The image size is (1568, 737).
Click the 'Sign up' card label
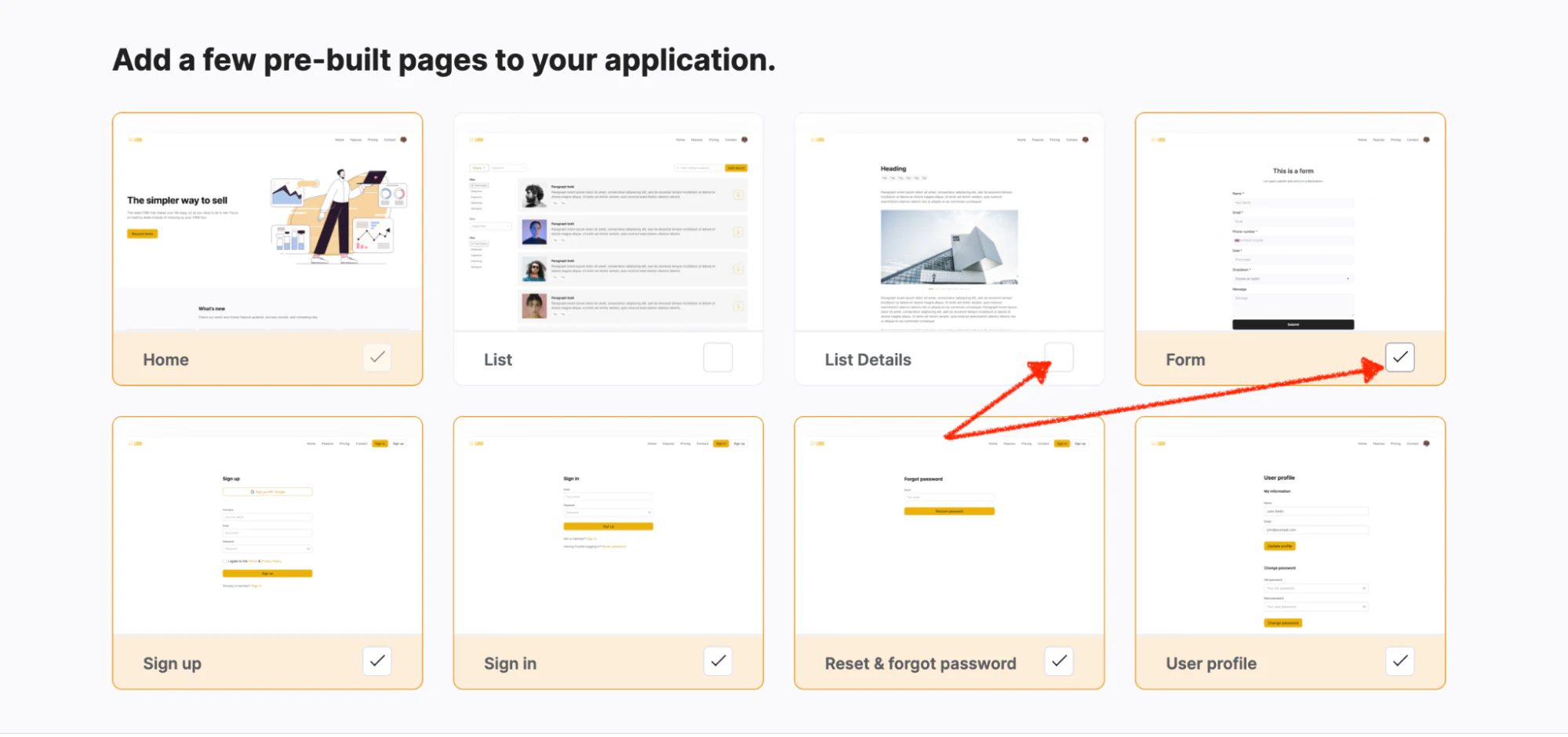[x=172, y=664]
